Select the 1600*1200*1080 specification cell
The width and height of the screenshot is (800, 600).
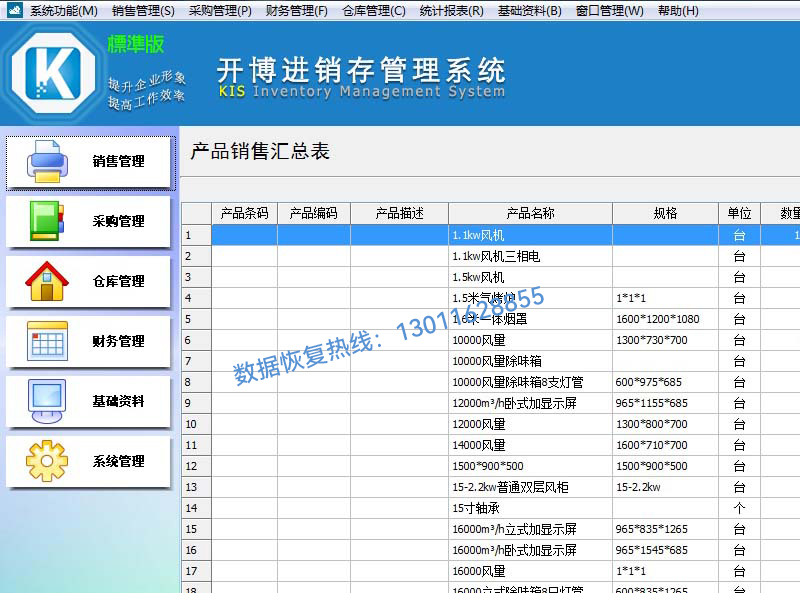click(665, 319)
